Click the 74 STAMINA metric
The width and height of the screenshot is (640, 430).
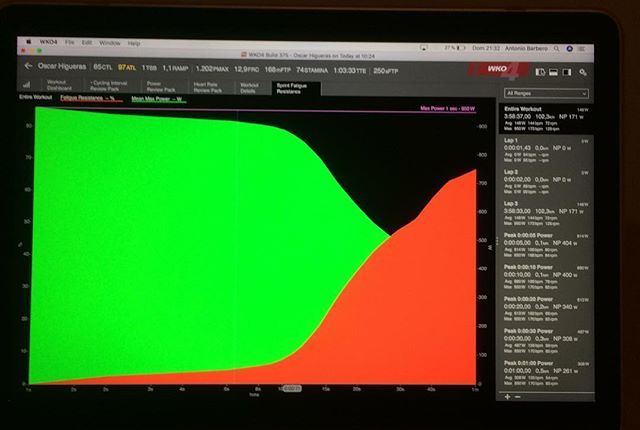[312, 70]
